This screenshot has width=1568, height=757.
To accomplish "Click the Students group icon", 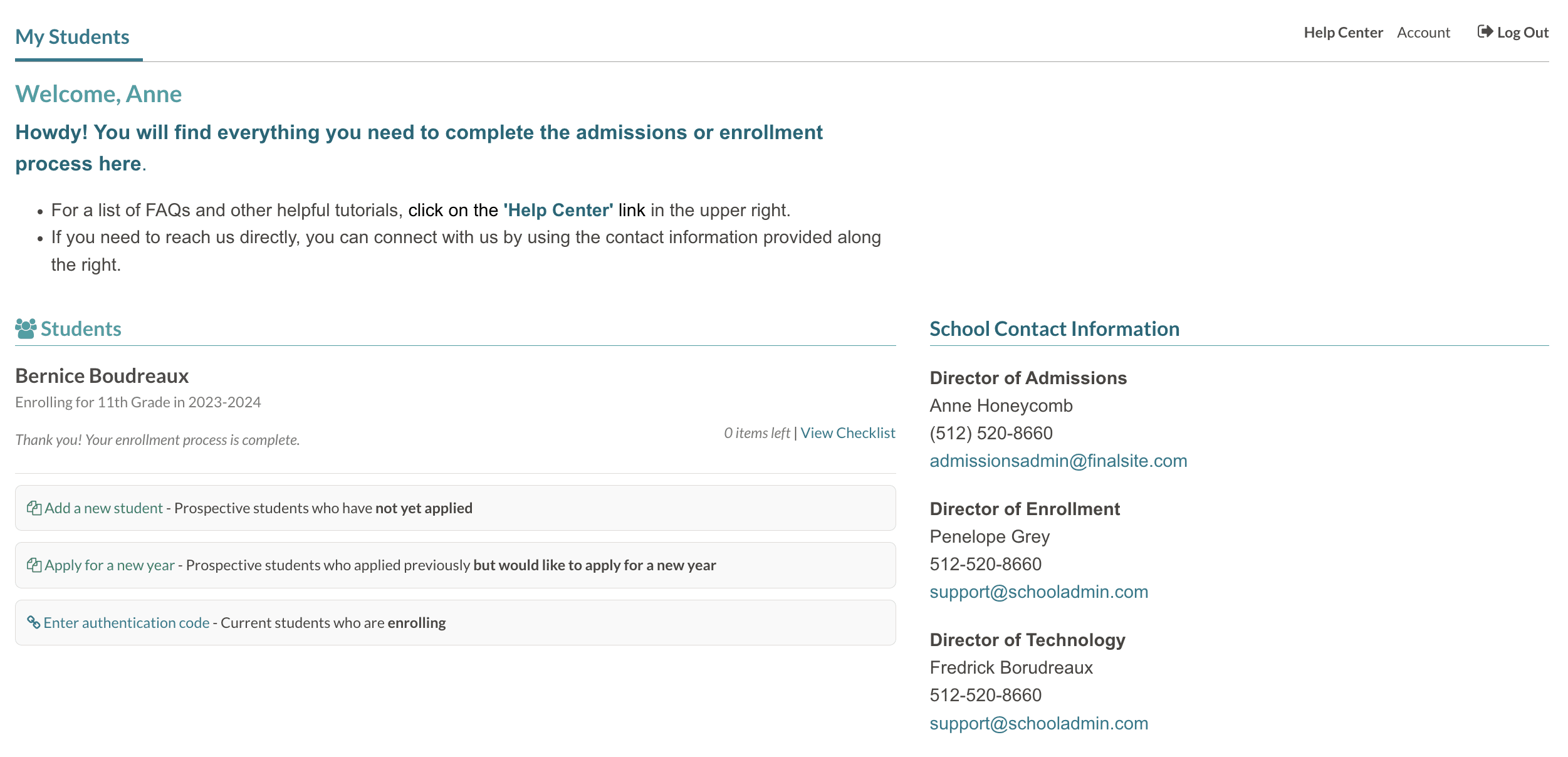I will 26,329.
